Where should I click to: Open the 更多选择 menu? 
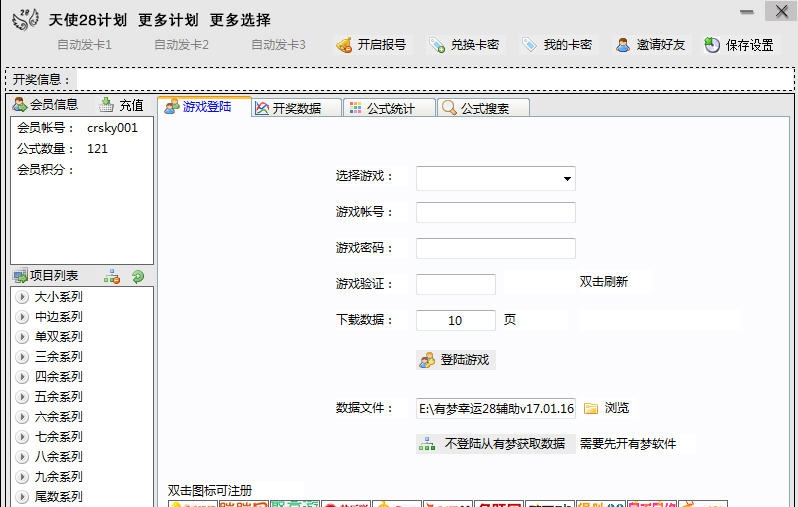[240, 20]
